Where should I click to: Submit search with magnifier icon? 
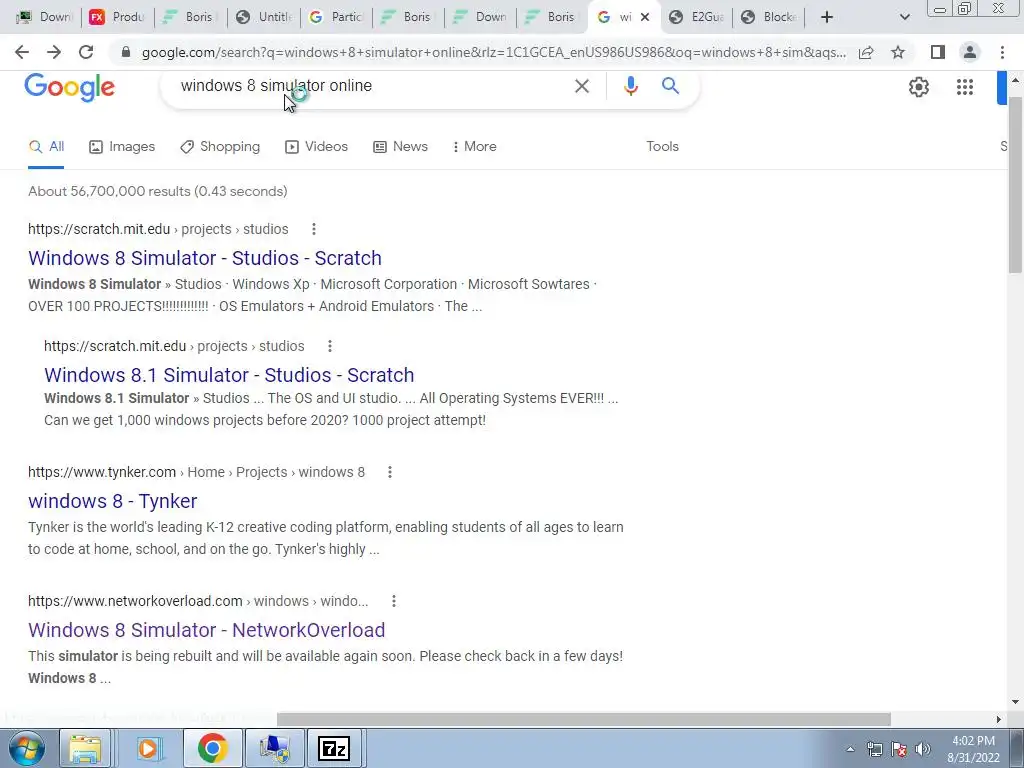point(670,86)
